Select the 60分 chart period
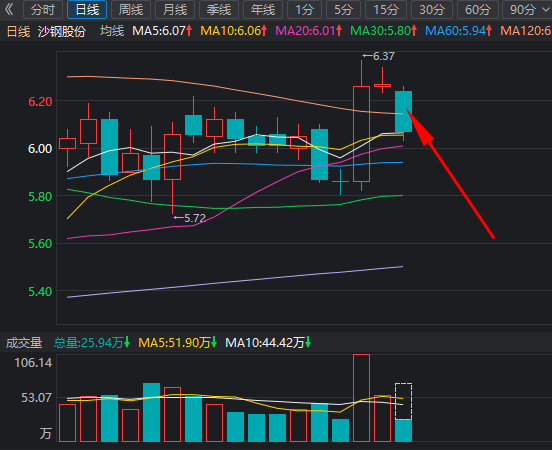The height and width of the screenshot is (450, 552). (477, 10)
